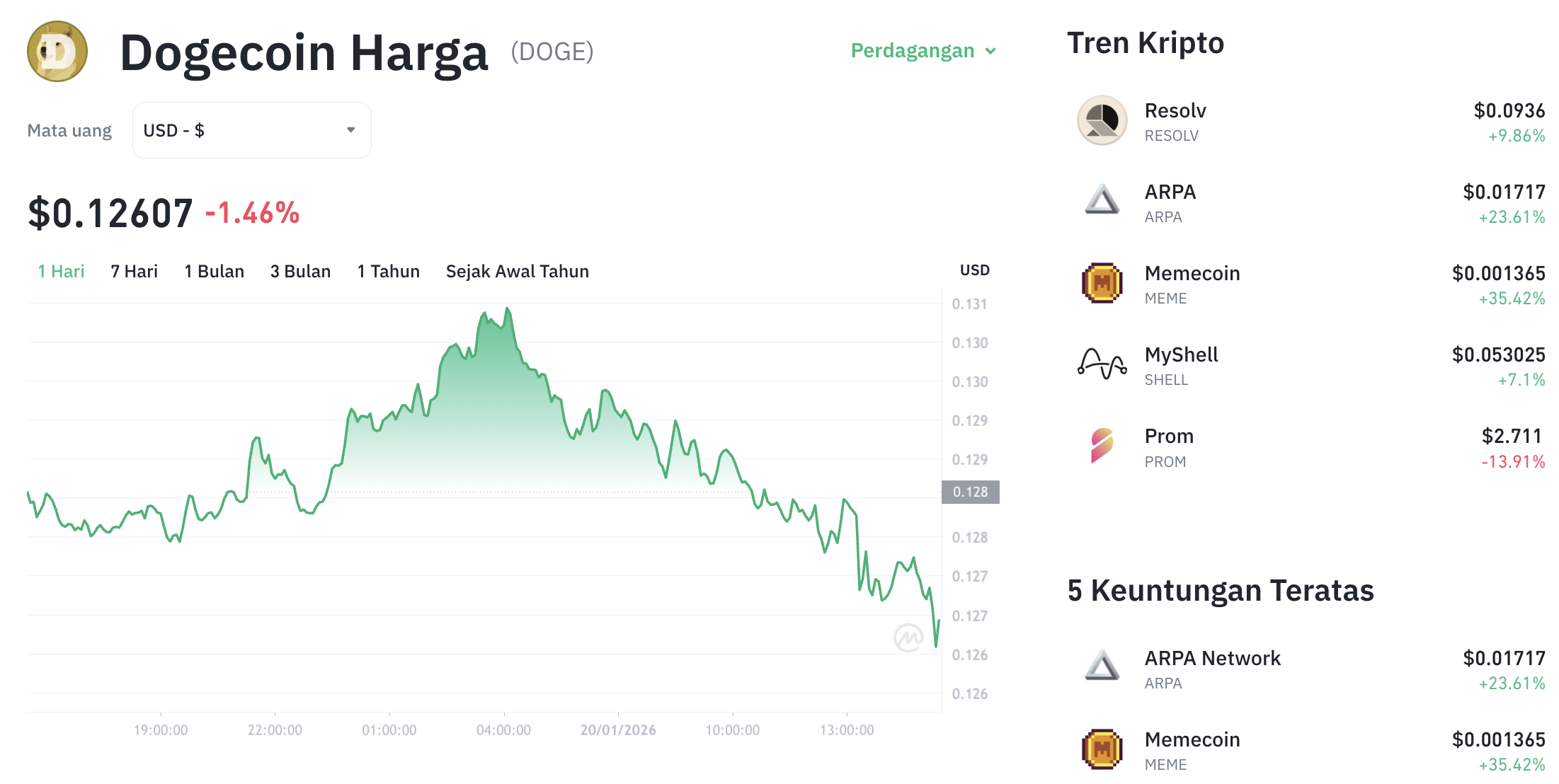Click the Tren Kripto heading

[1146, 43]
